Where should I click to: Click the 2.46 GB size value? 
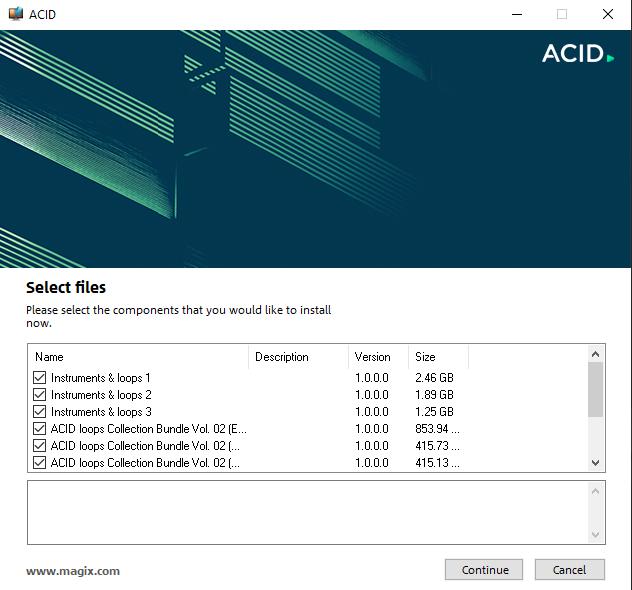tap(434, 378)
